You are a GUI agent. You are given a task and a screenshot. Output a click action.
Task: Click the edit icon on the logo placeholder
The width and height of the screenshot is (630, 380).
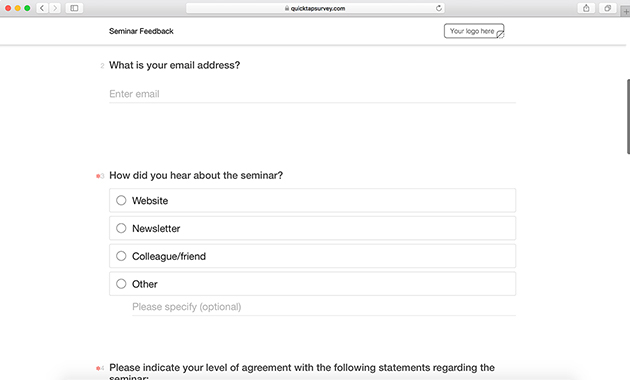point(500,35)
